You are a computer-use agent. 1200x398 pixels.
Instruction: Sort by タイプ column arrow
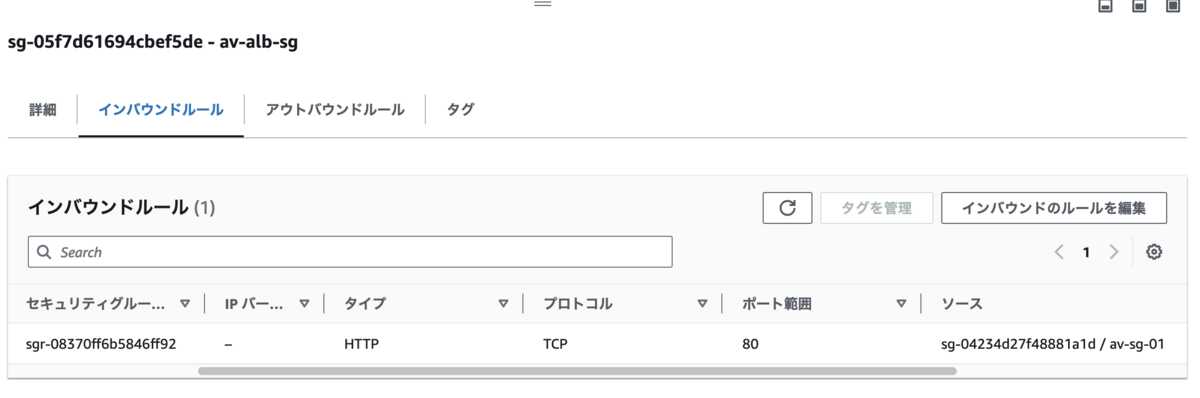coord(503,304)
